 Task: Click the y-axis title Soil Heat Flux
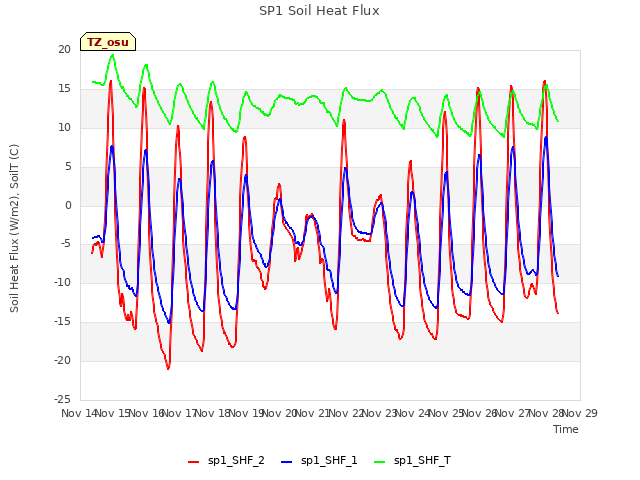[14, 228]
